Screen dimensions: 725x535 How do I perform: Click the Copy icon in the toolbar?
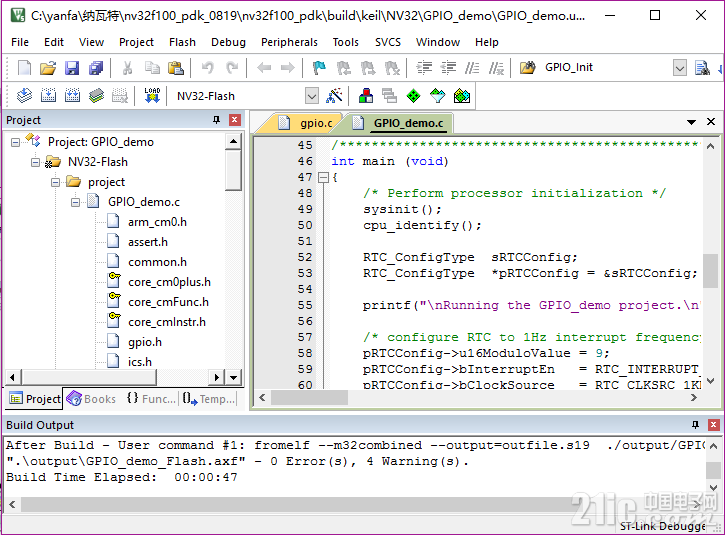(x=152, y=68)
